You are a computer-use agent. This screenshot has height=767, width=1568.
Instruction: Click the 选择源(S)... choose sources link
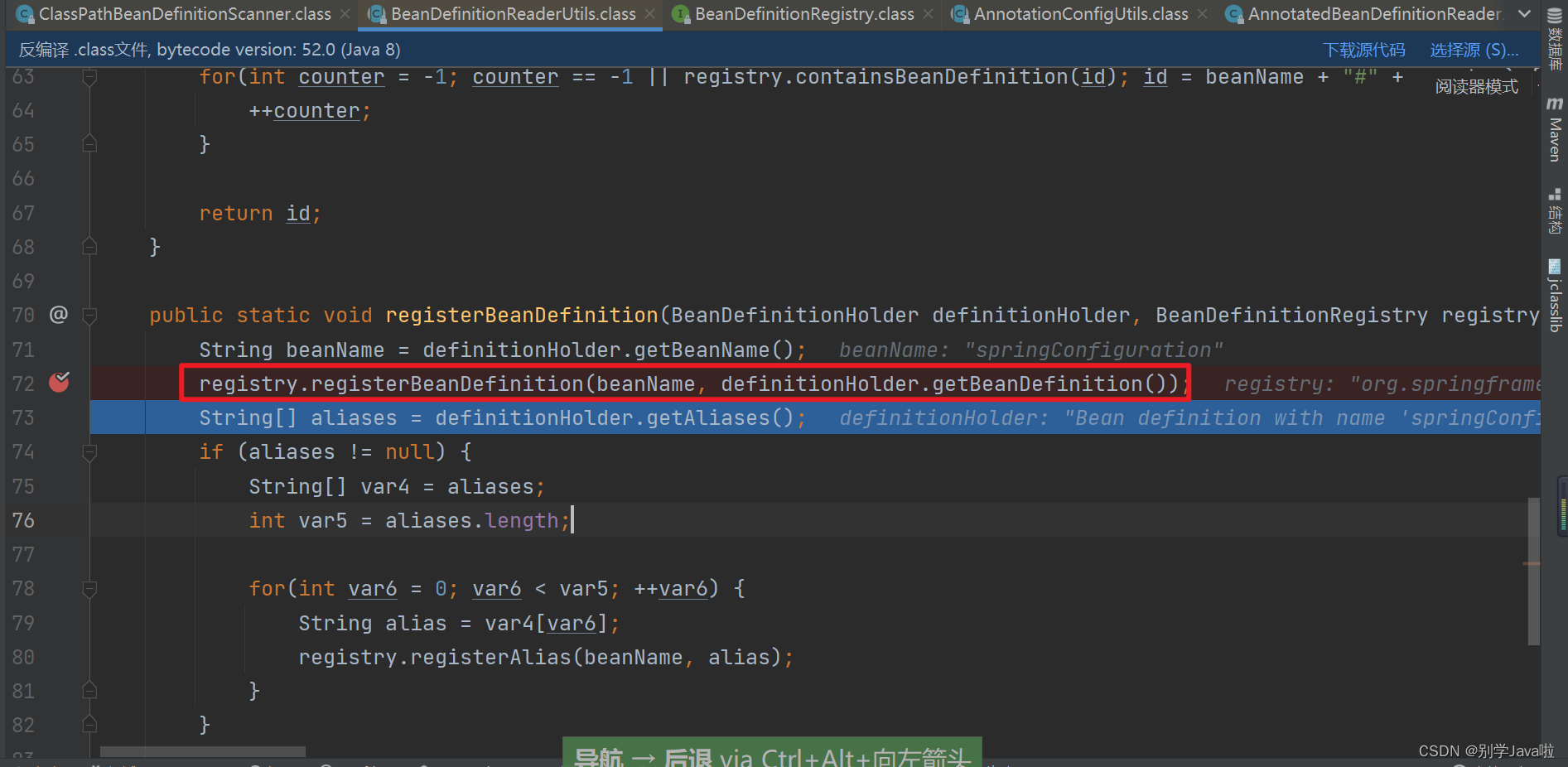click(1474, 50)
